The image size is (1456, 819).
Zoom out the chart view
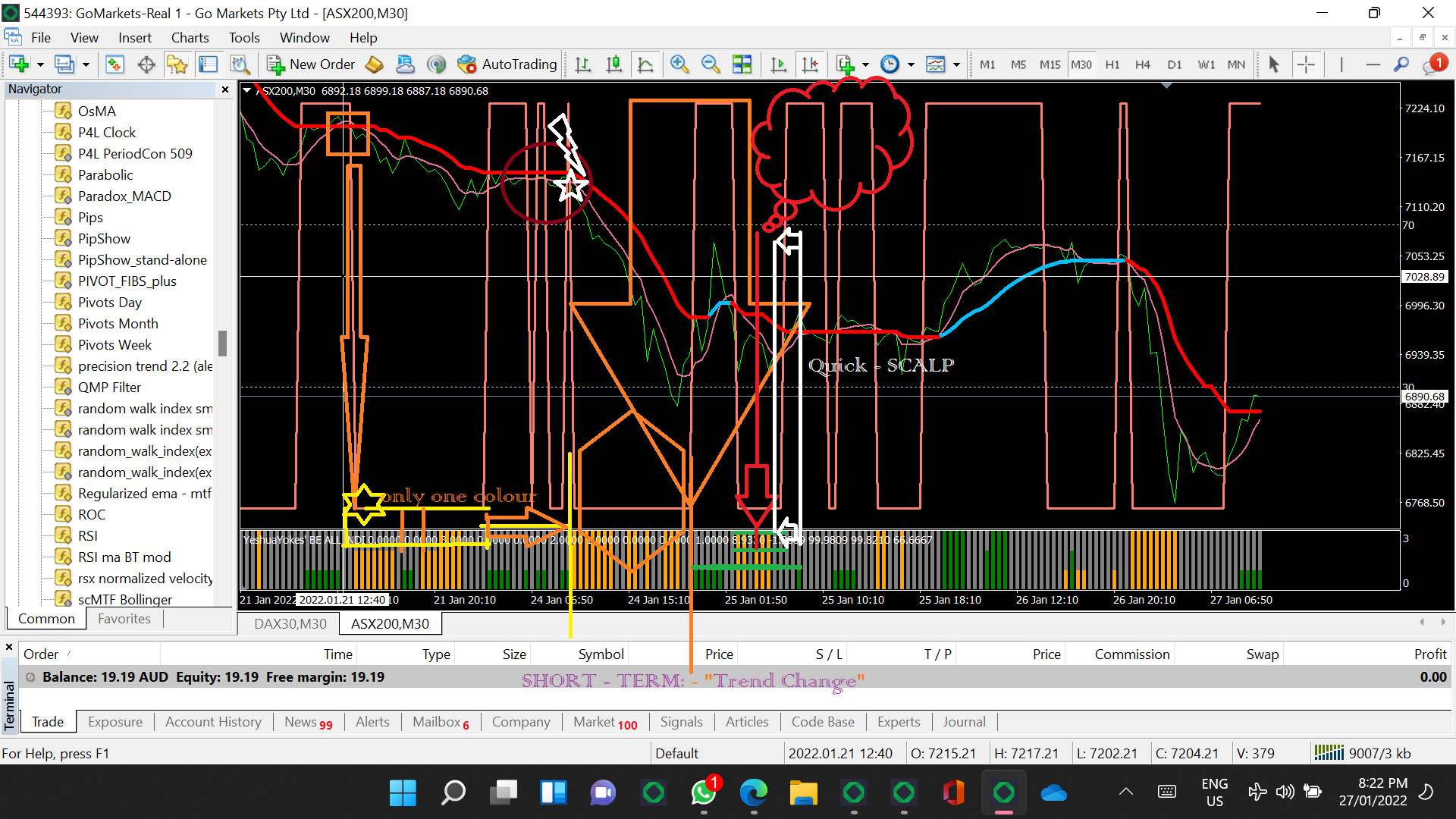[x=711, y=64]
